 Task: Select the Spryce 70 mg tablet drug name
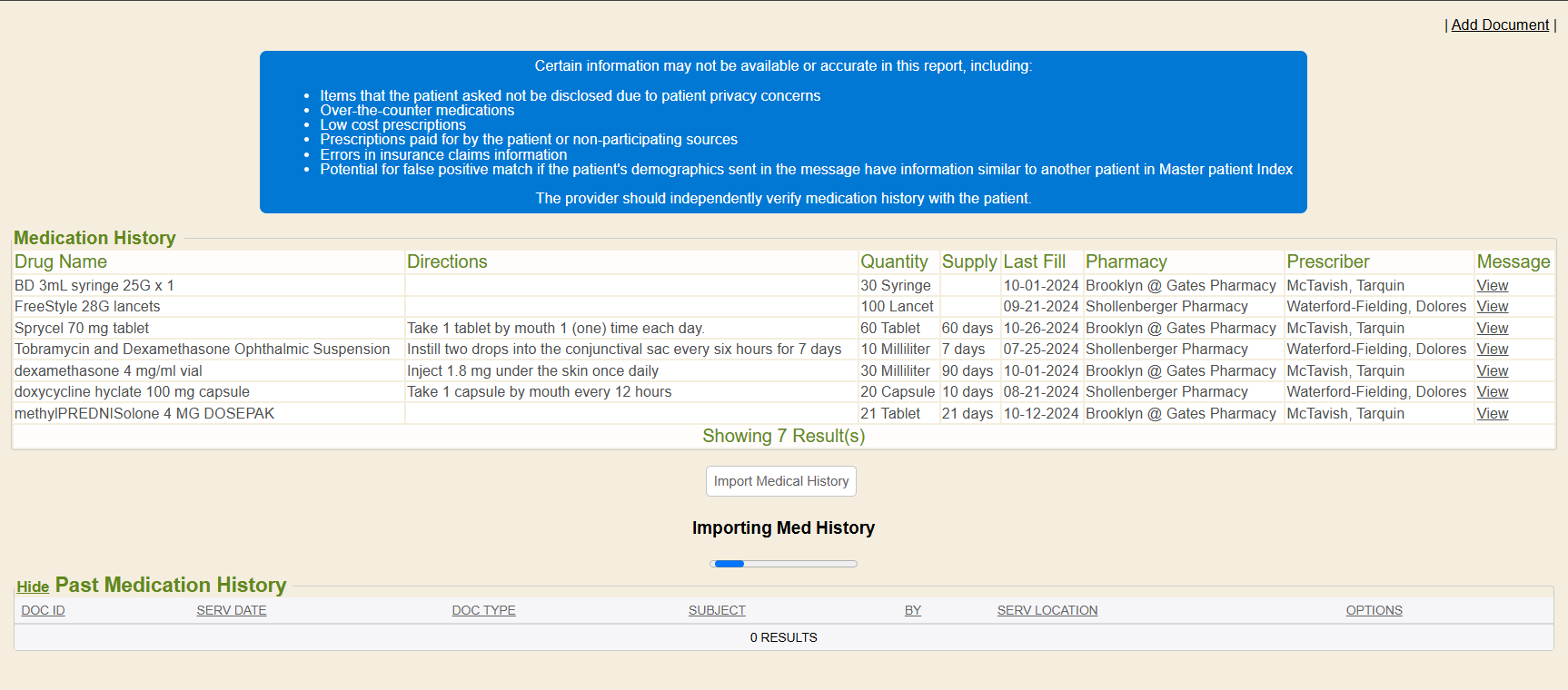82,329
